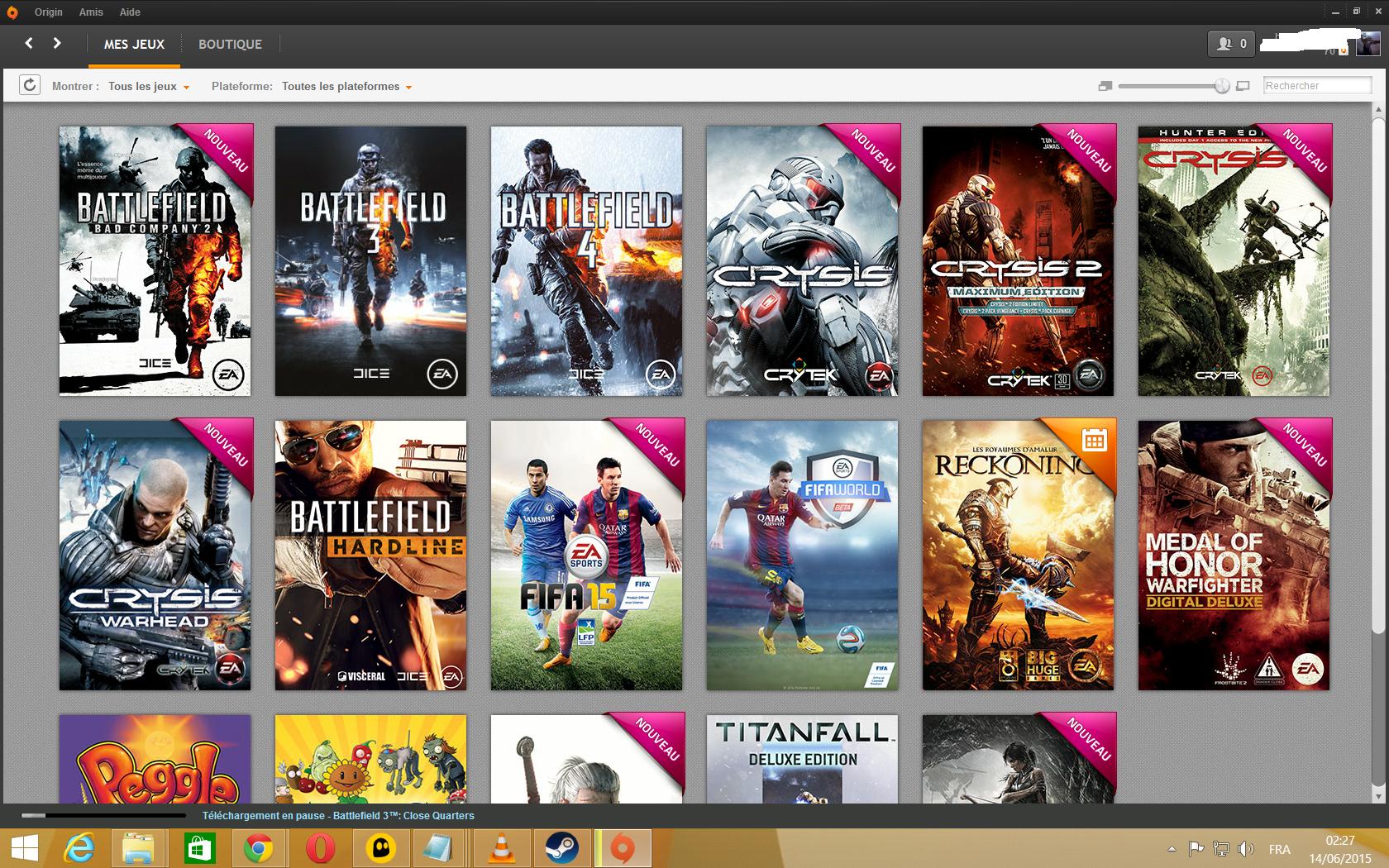This screenshot has width=1389, height=868.
Task: Open the friends list button
Action: coord(1231,44)
